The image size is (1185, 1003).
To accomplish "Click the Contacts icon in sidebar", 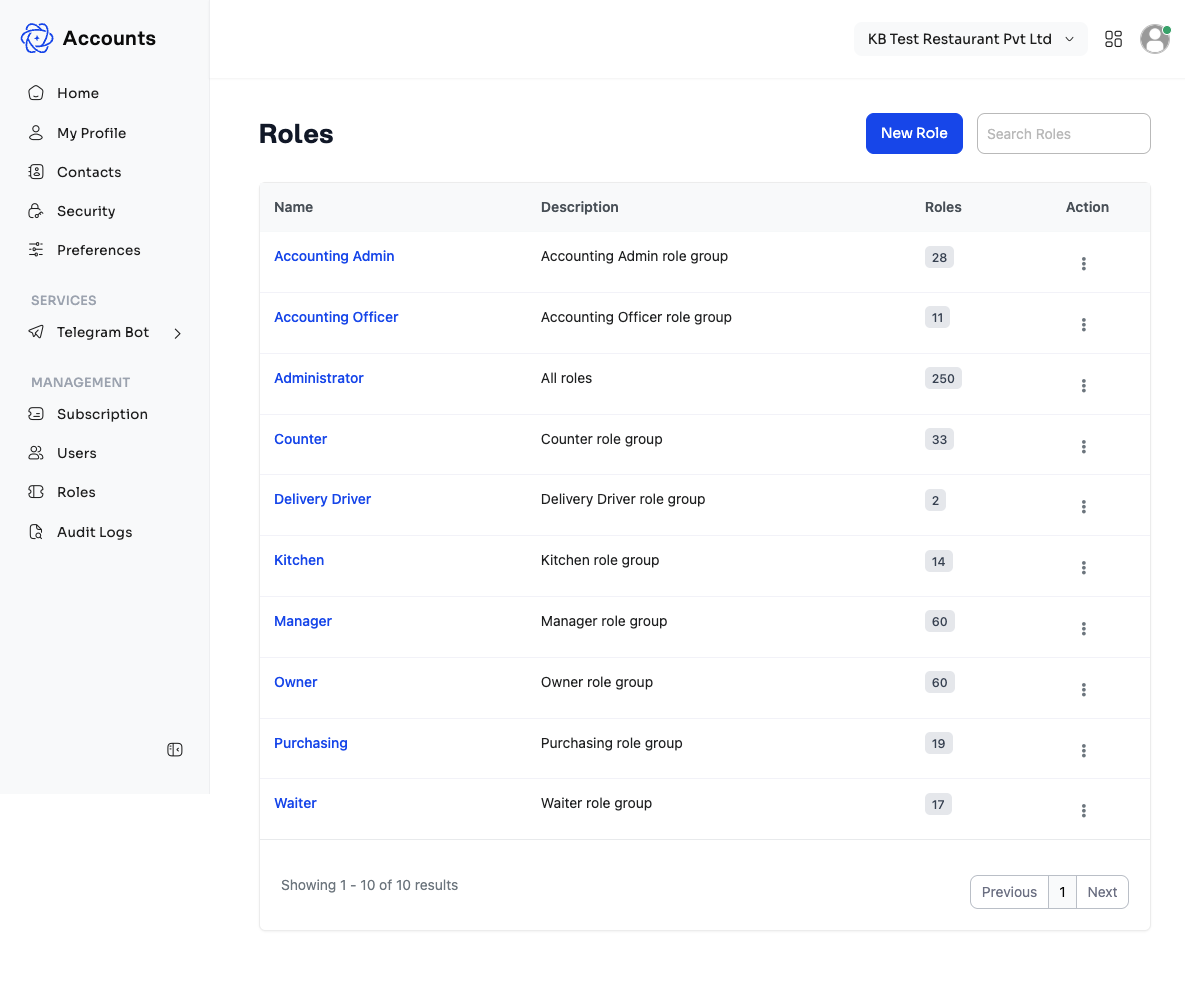I will pos(36,172).
